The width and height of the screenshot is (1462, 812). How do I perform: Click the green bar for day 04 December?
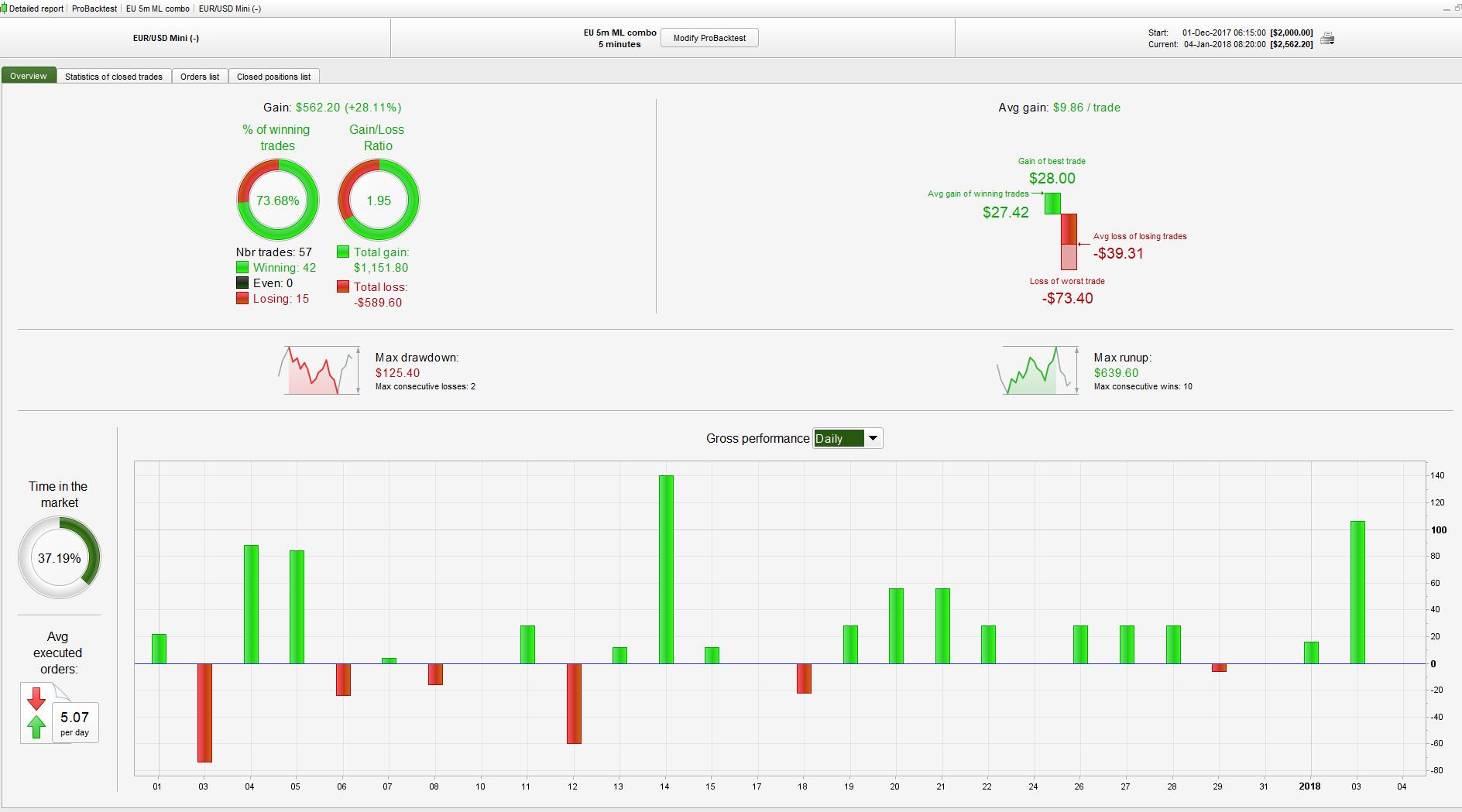point(251,604)
